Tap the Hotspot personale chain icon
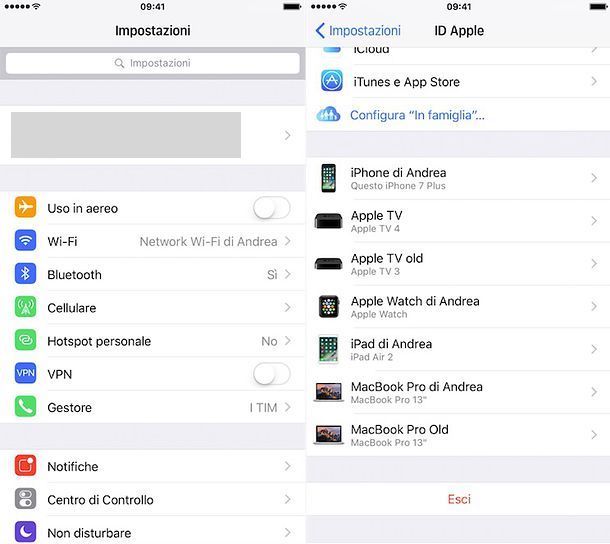The width and height of the screenshot is (610, 544). click(25, 340)
